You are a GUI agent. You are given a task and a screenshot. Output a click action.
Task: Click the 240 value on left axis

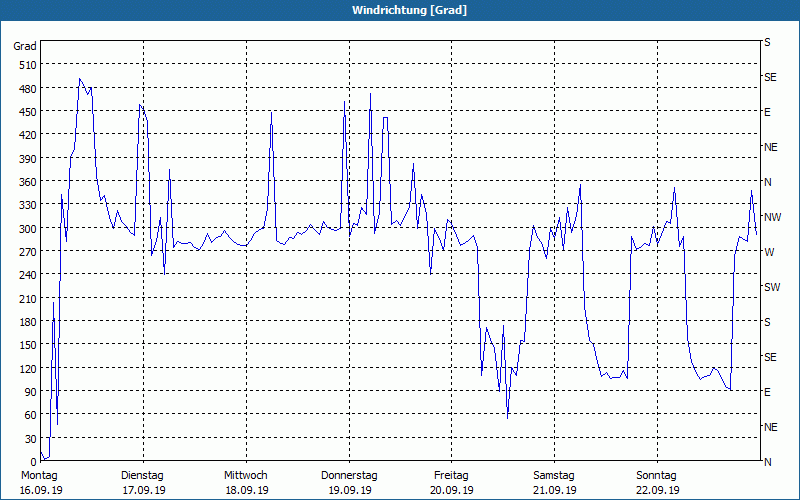pos(28,276)
